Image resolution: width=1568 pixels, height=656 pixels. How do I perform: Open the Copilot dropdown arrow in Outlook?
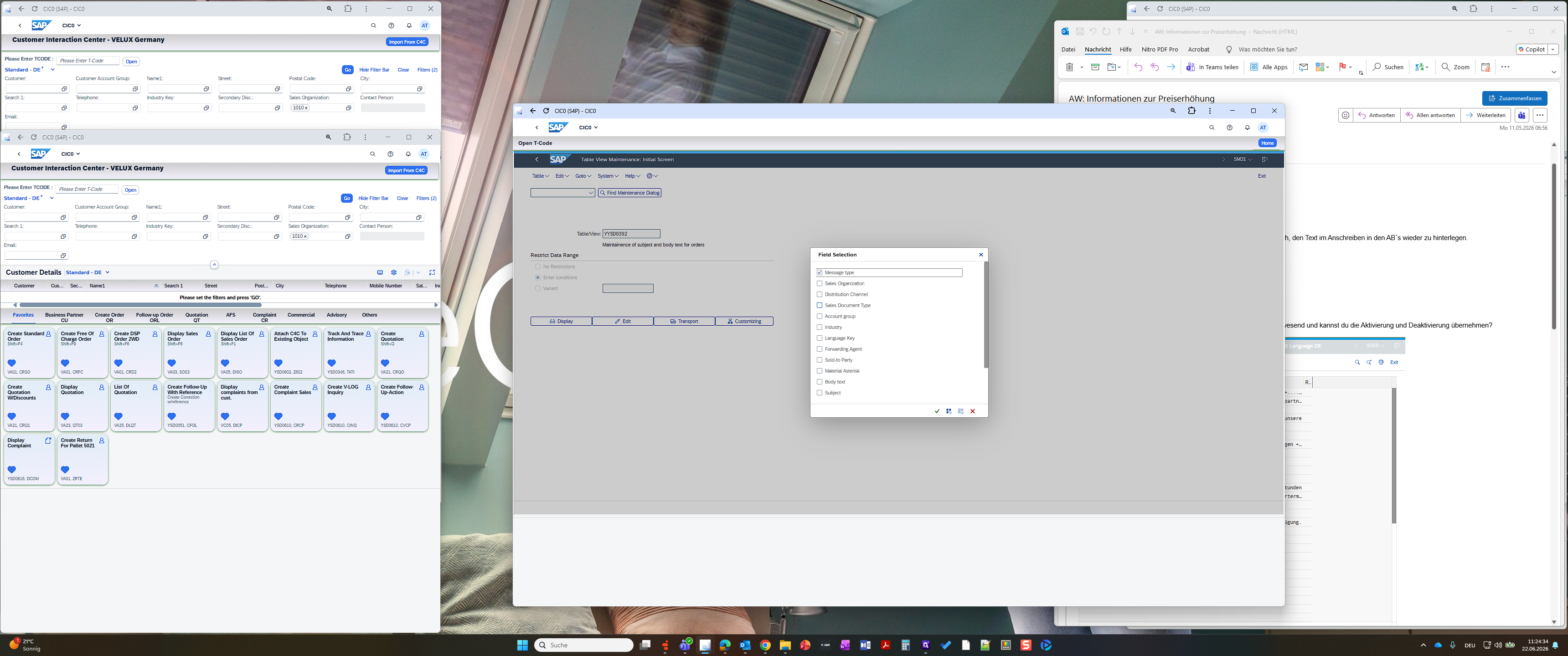[x=1553, y=49]
